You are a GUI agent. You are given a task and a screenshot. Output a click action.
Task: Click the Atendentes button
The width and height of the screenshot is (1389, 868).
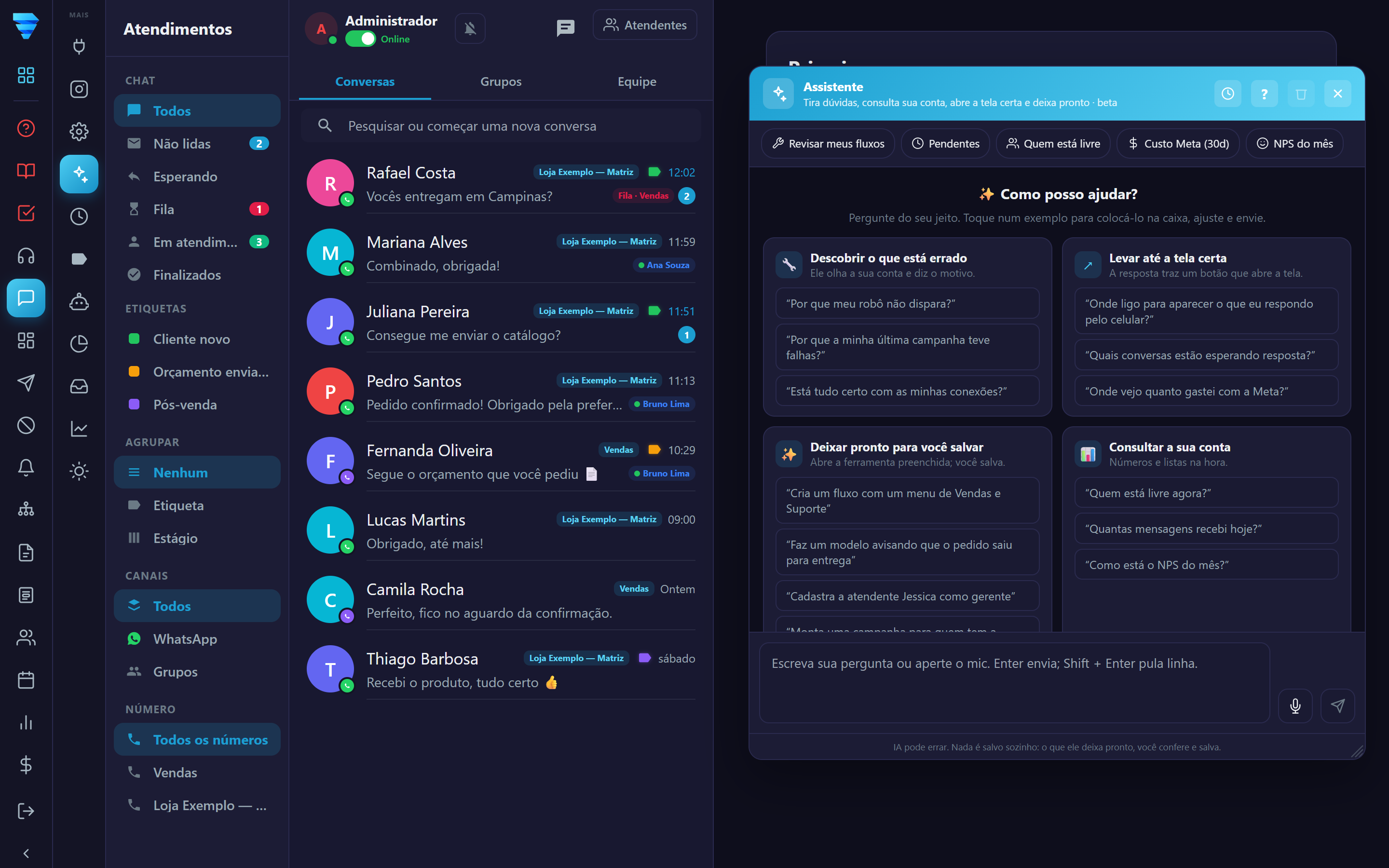click(x=644, y=25)
